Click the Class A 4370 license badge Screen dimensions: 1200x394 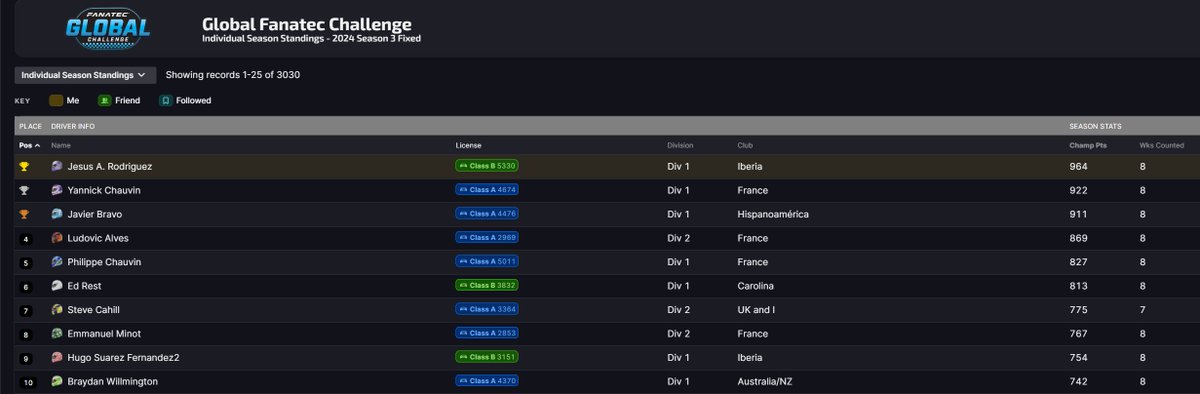pyautogui.click(x=487, y=382)
